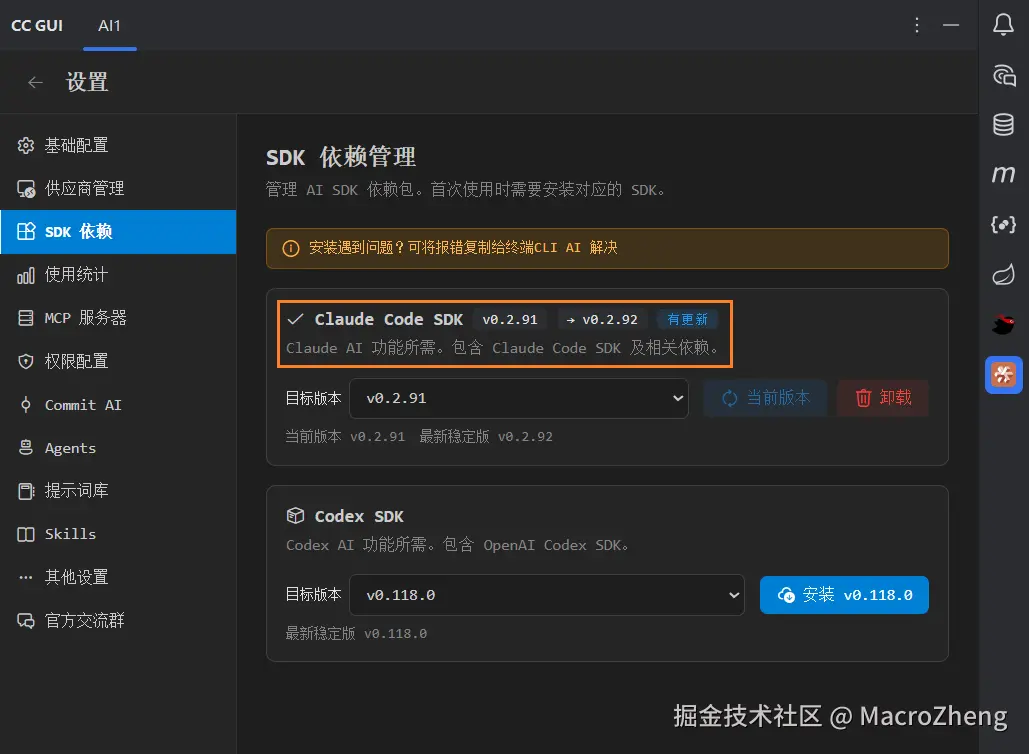Screen dimensions: 1029x754
Task: Expand Codex SDK 目标版本 dropdown
Action: [x=547, y=595]
